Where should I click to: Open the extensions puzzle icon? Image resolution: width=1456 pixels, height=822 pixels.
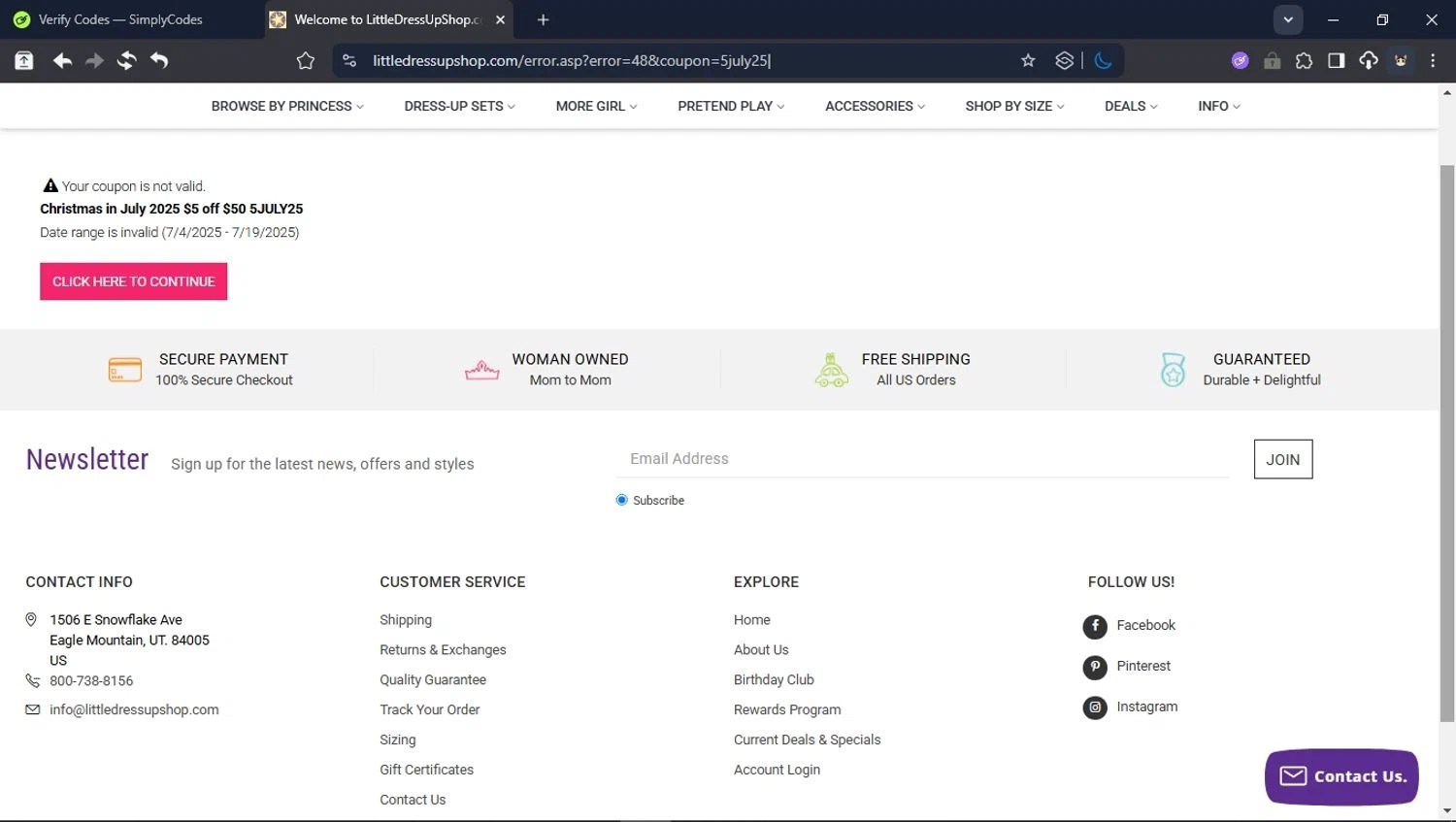click(1304, 60)
